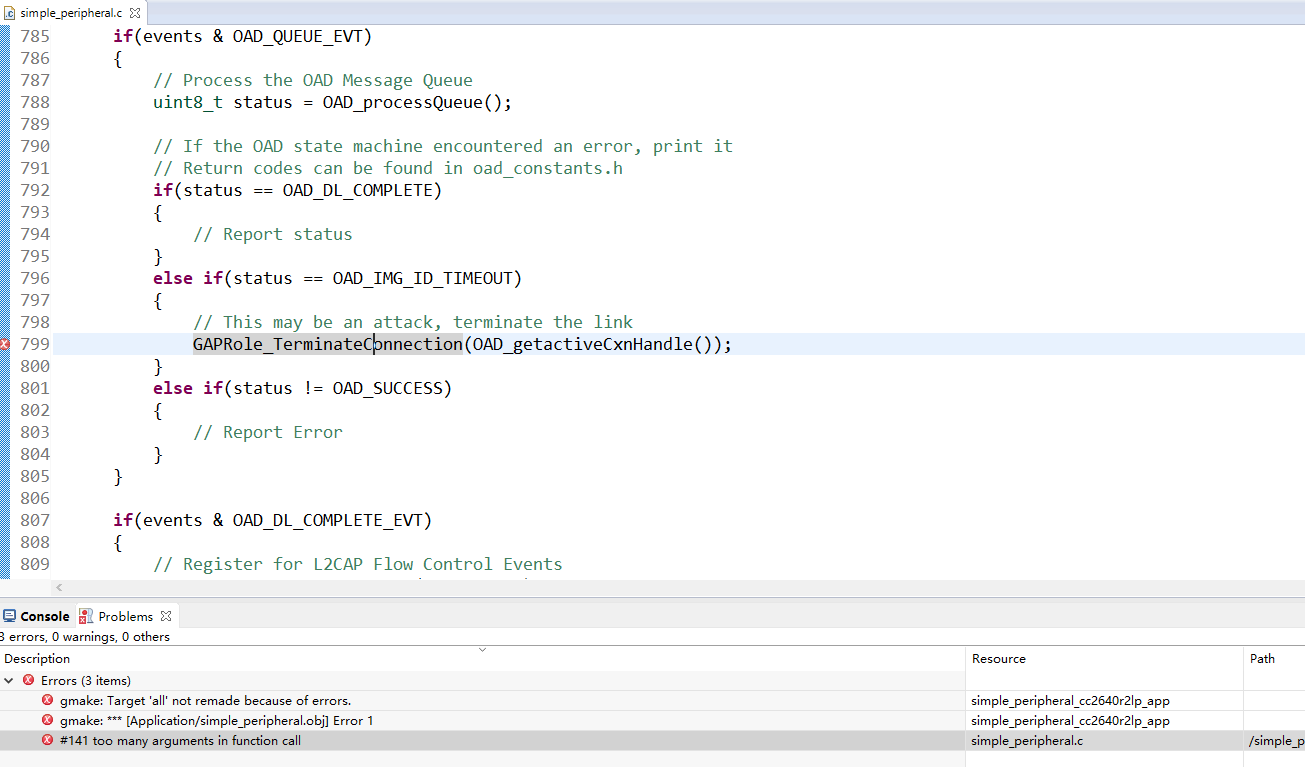The image size is (1305, 767).
Task: Click OAD_QUEUE_EVT on line 785
Action: (x=297, y=36)
